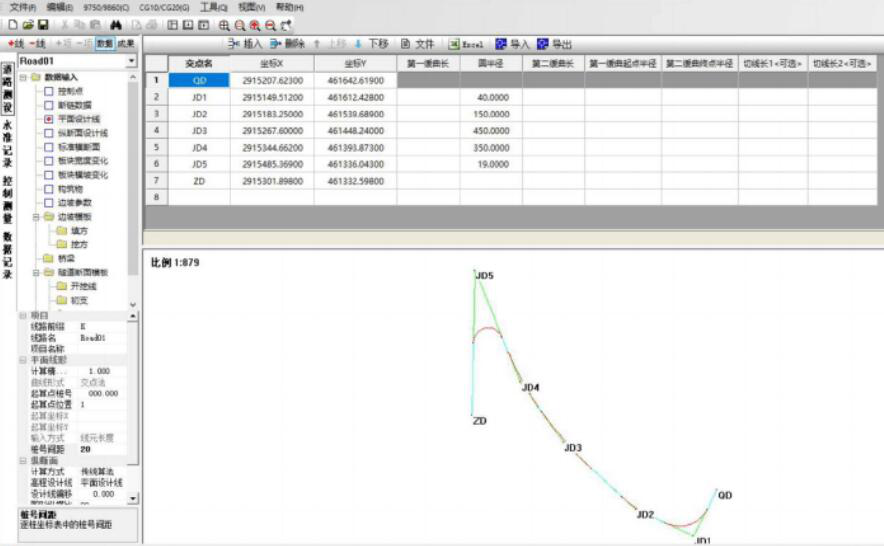Open the 文件 menu
This screenshot has width=884, height=546.
tap(23, 7)
